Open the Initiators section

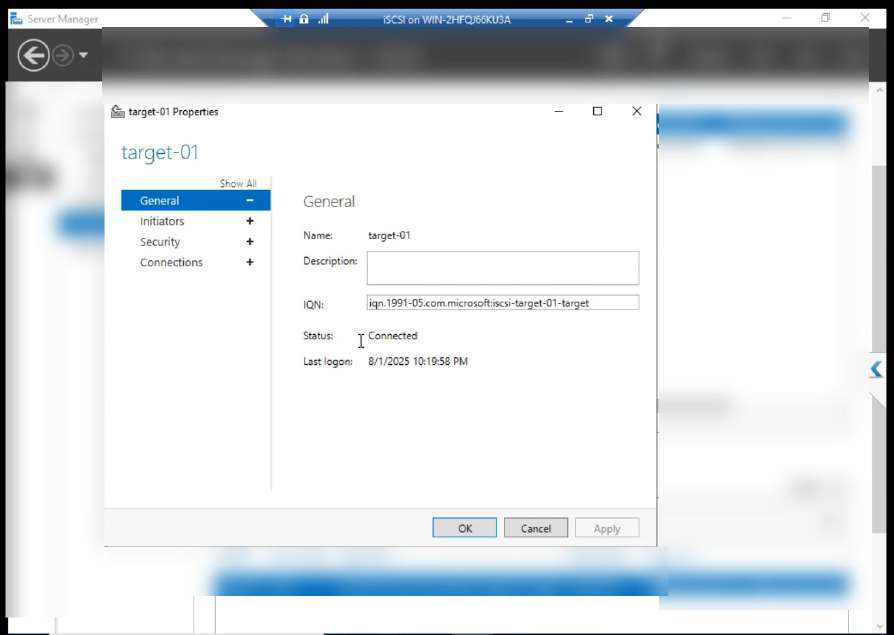tap(162, 221)
